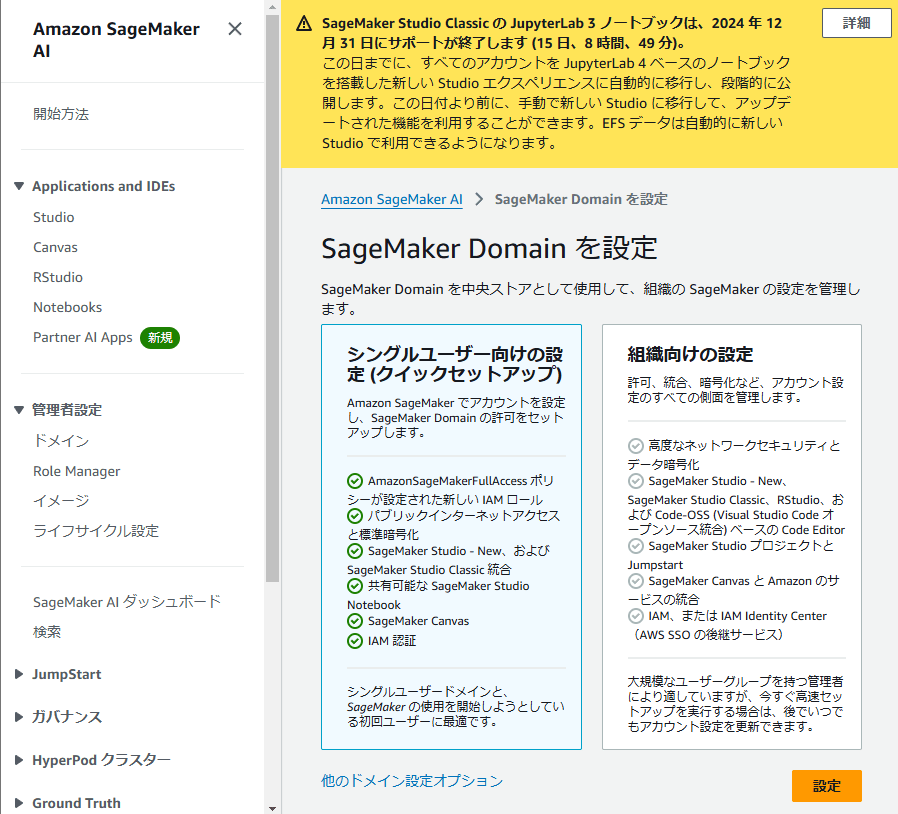
Task: Go to RStudio
Action: coord(58,277)
